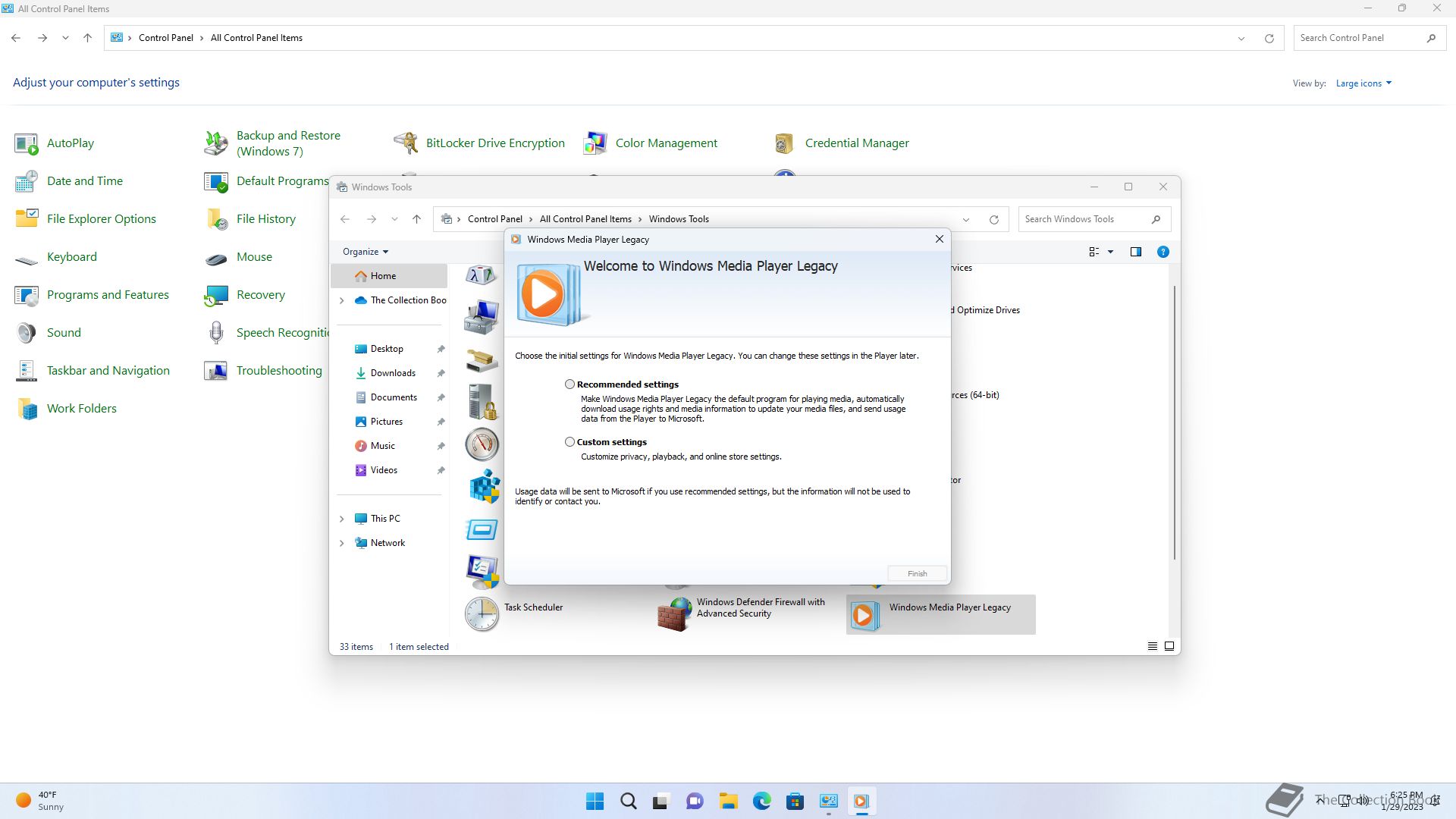Click the Finish button in Media Player dialog

tap(917, 574)
